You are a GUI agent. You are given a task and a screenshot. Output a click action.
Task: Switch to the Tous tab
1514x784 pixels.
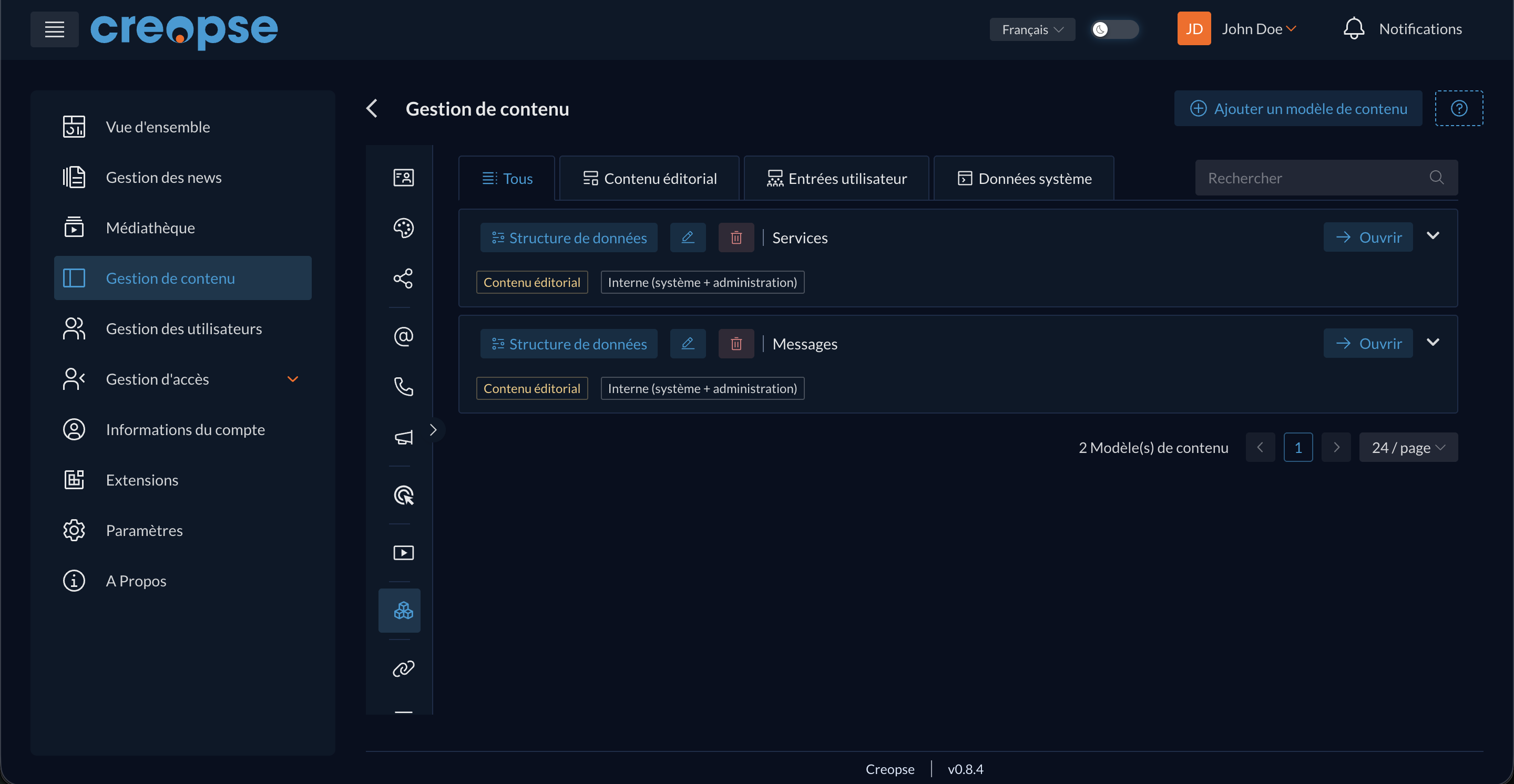(x=507, y=179)
